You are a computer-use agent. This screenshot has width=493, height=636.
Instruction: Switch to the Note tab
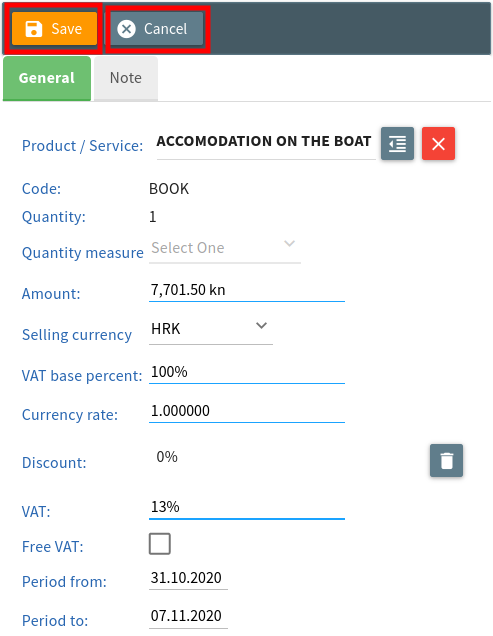pos(126,78)
